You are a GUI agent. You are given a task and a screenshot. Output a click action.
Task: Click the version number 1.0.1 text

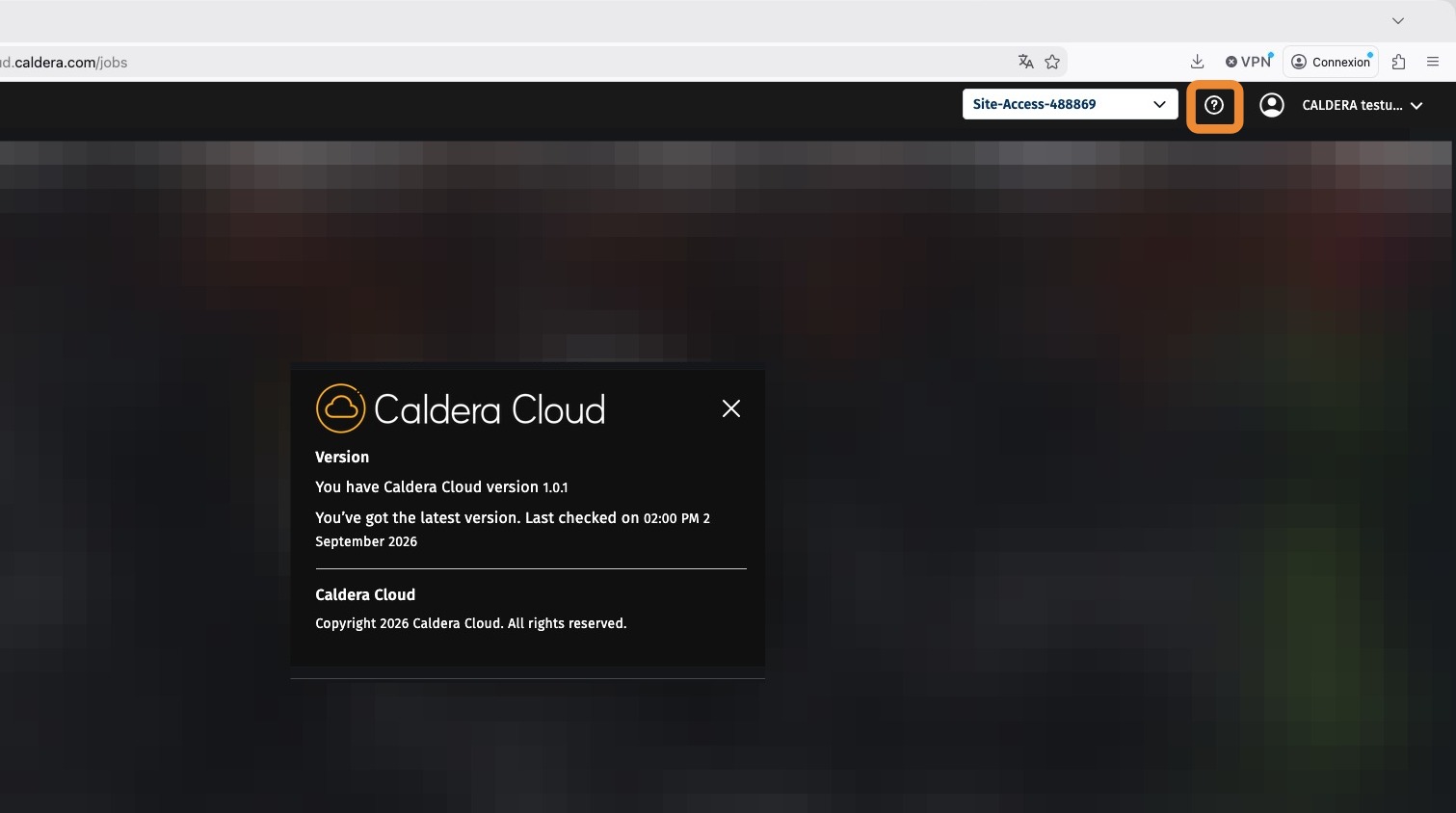[x=555, y=487]
